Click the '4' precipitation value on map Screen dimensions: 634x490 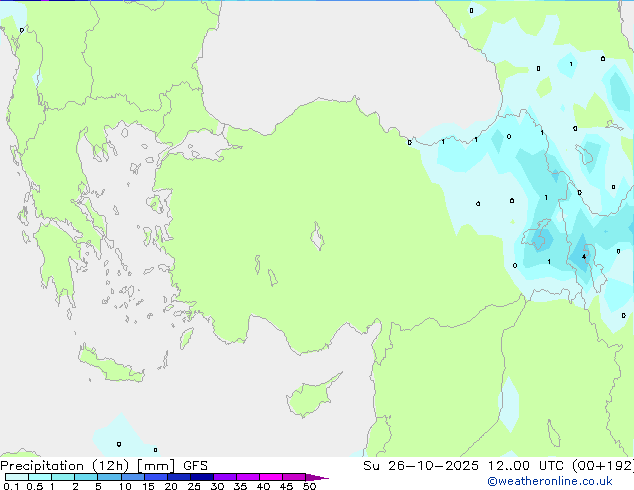pyautogui.click(x=584, y=257)
